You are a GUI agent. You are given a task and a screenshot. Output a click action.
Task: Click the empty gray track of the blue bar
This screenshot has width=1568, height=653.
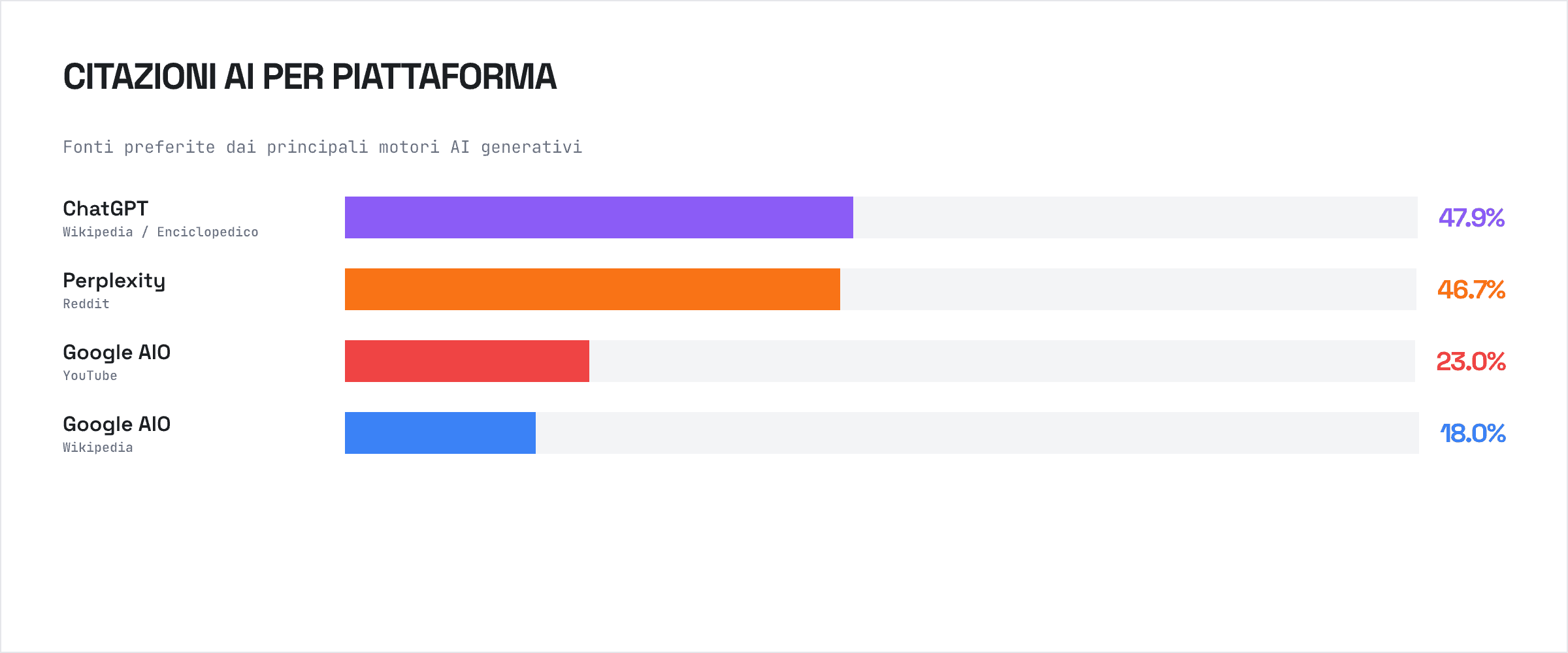977,433
